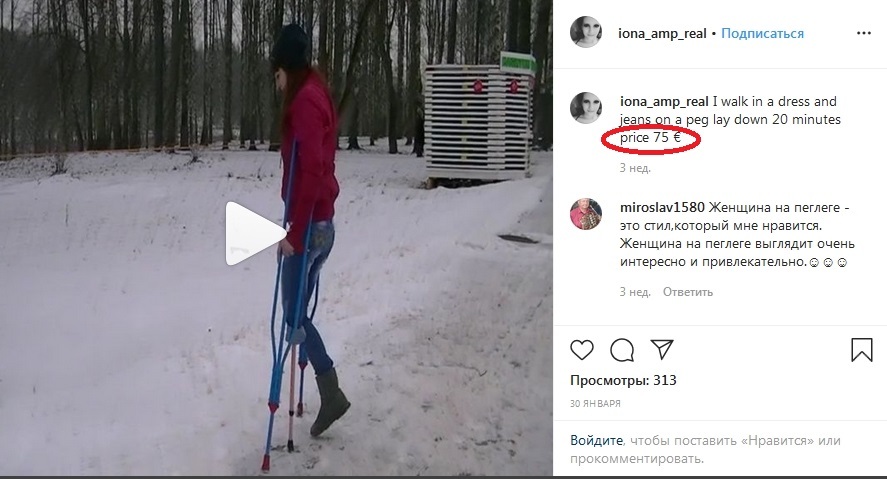
Task: Click the caption's 3 нед. timestamp
Action: 635,168
